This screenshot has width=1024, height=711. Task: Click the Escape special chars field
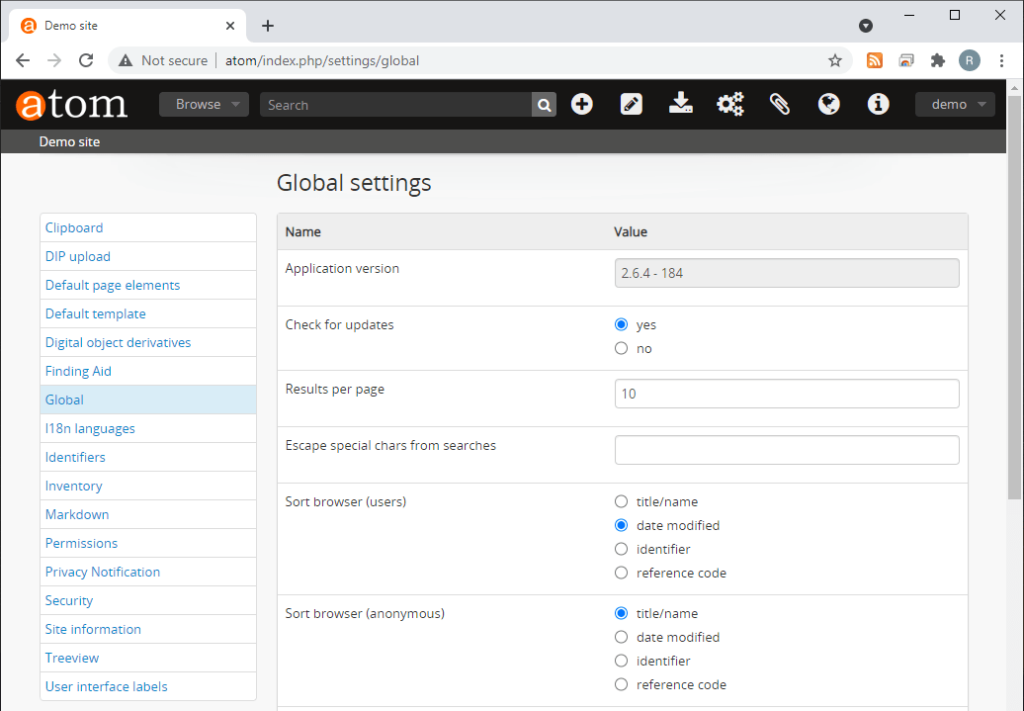pos(787,450)
